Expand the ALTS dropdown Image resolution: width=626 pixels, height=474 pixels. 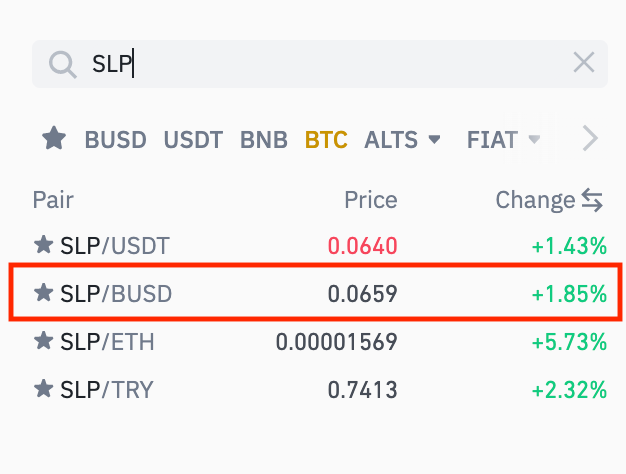(x=402, y=140)
